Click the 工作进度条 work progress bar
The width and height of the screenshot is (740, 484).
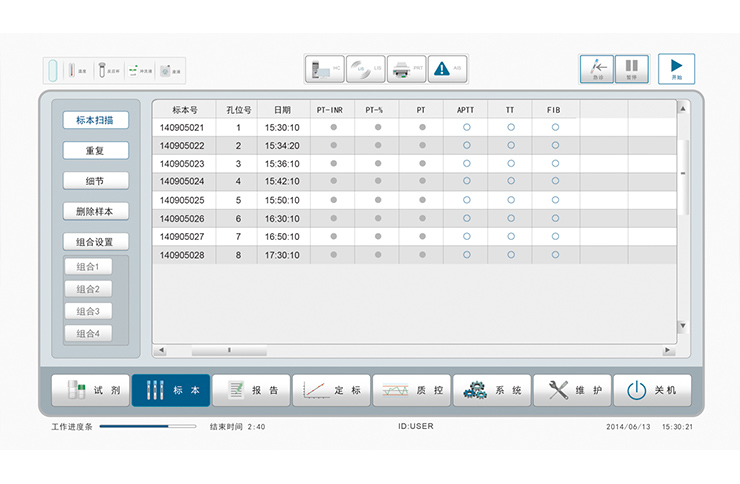(x=148, y=426)
